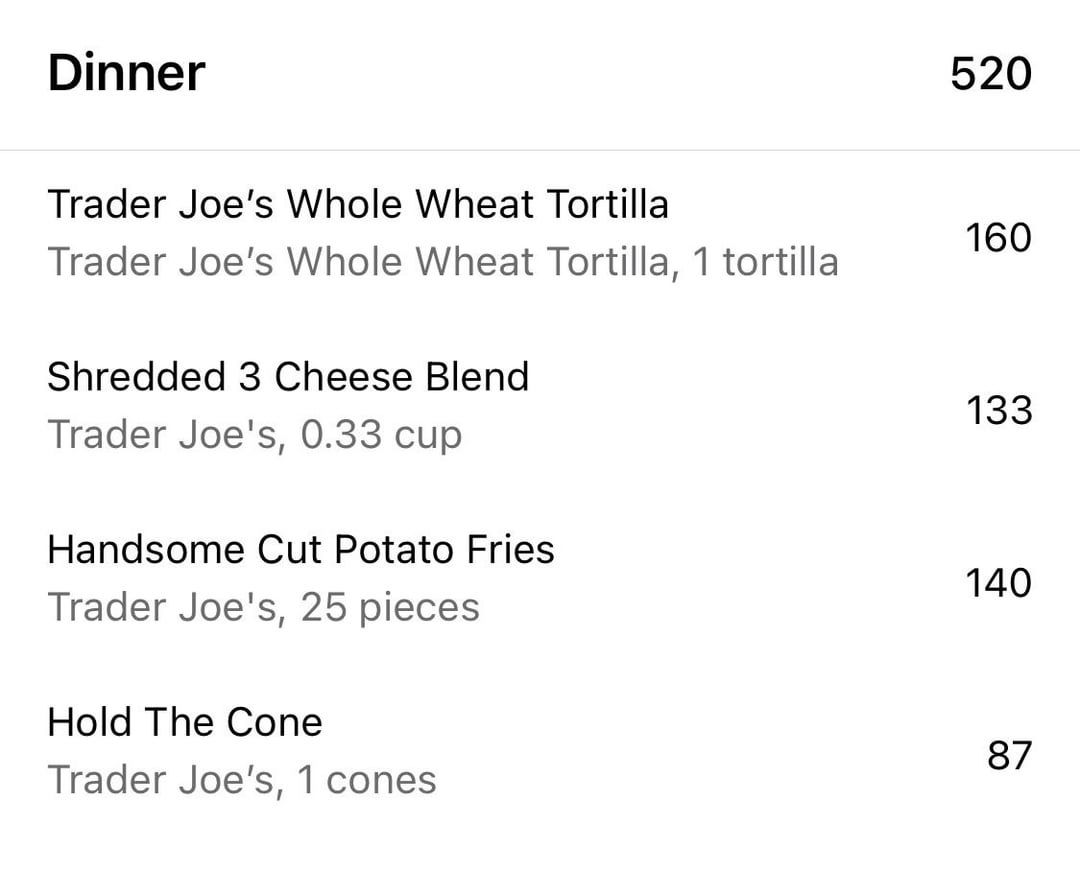Click the blank area below the Hold The Cone entry
The image size is (1080, 871).
540,838
